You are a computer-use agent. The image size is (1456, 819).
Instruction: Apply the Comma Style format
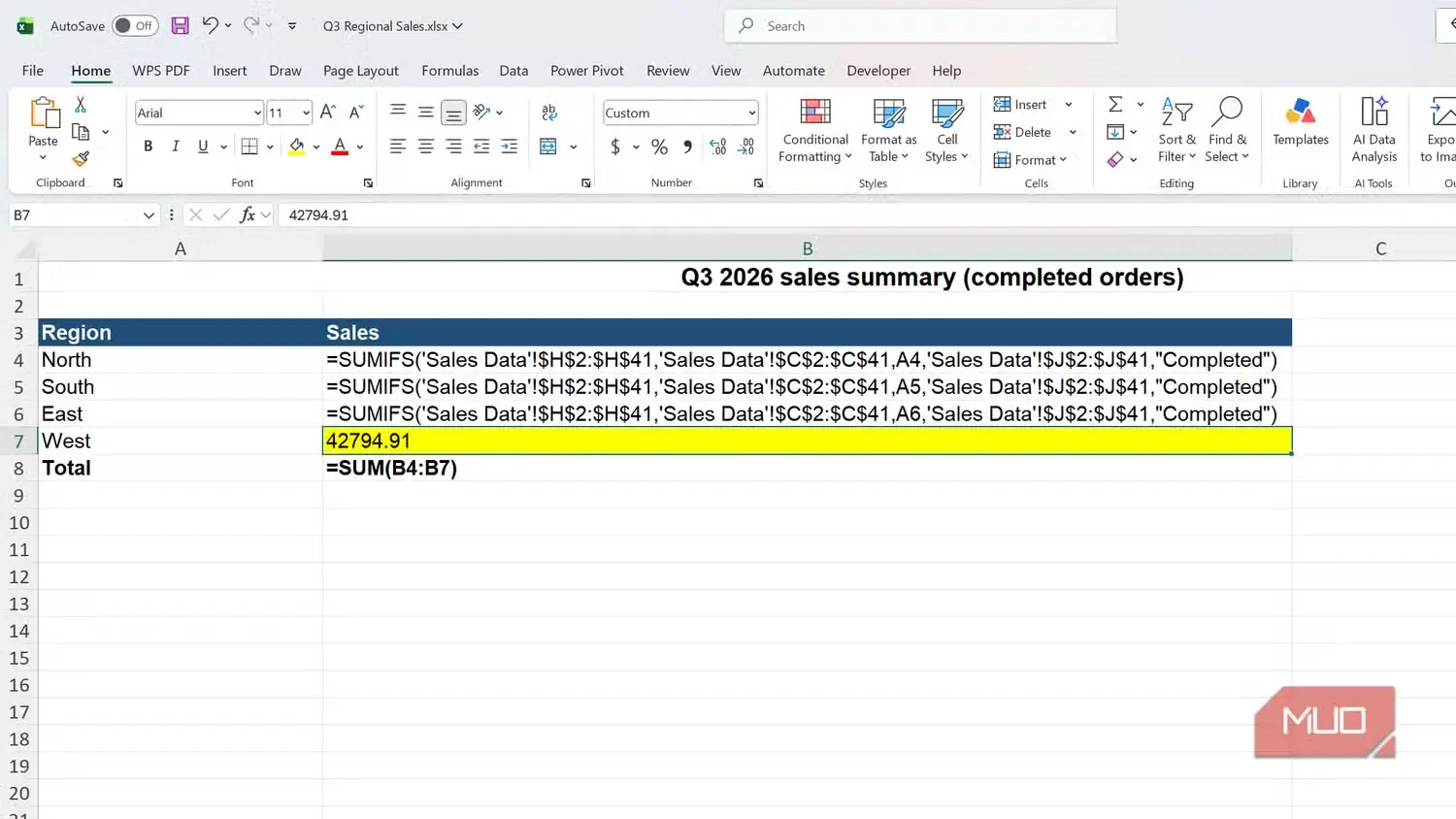click(687, 147)
